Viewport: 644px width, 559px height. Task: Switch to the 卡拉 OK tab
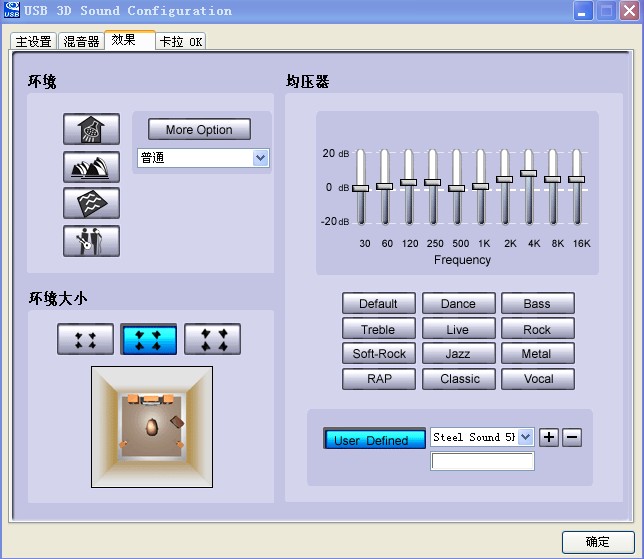181,41
